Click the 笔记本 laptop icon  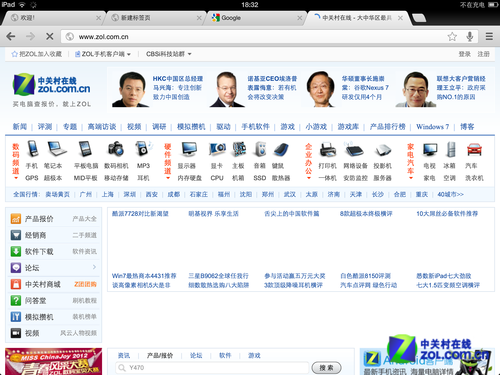pyautogui.click(x=56, y=148)
